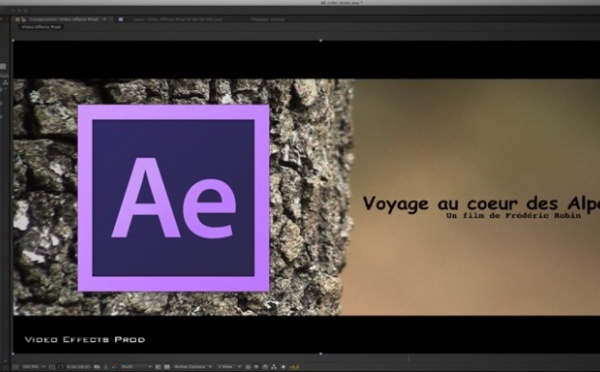Open the resolution (Full) dropdown

(136, 367)
